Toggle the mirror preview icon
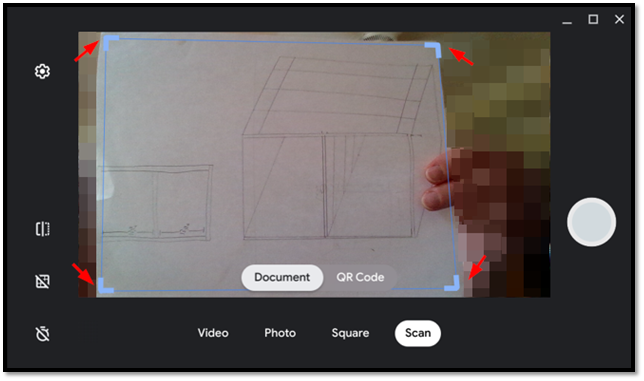The image size is (644, 381). point(42,229)
